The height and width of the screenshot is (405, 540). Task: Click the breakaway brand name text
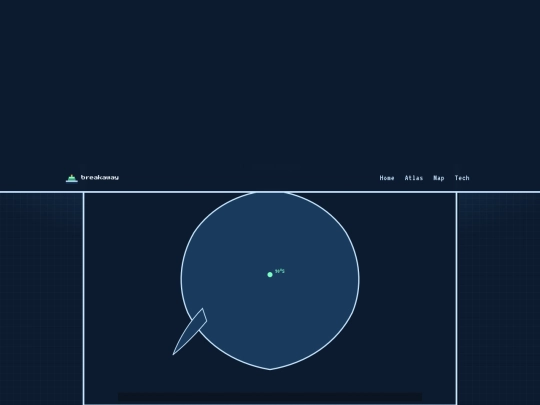click(100, 177)
